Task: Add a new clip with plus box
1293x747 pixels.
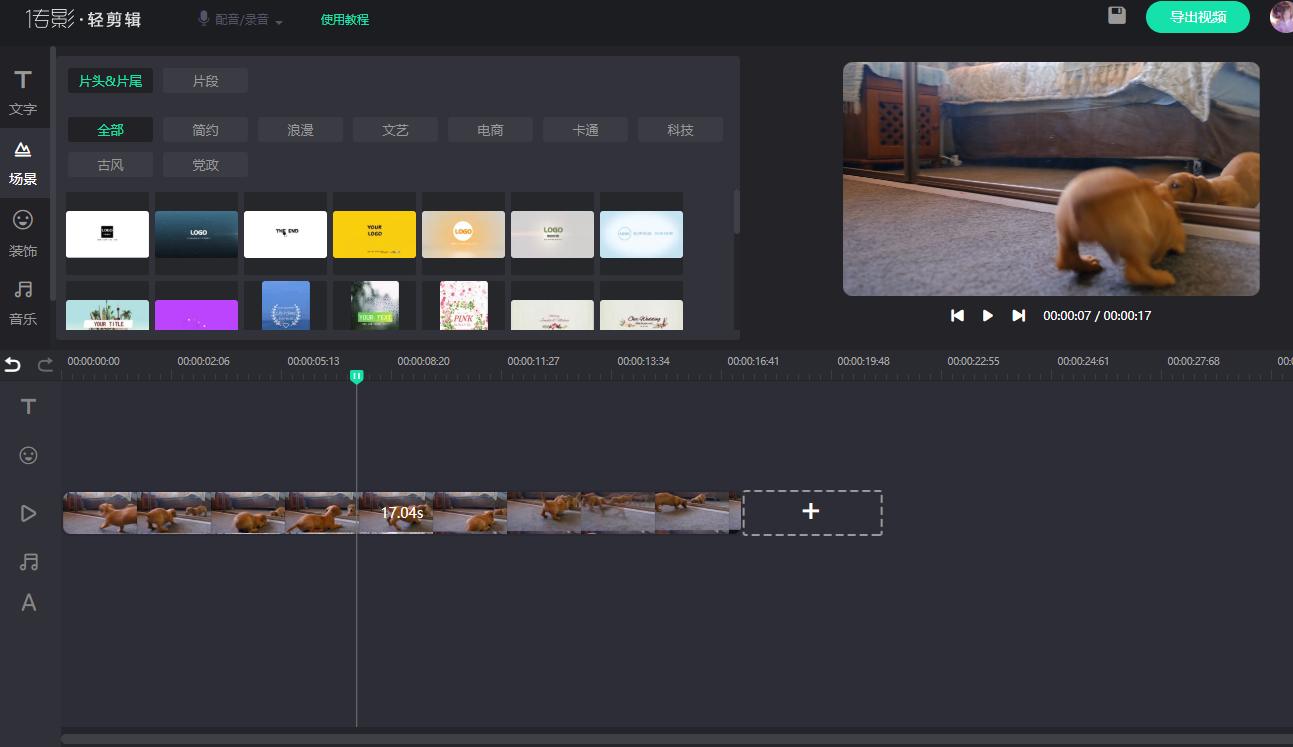Action: (812, 512)
